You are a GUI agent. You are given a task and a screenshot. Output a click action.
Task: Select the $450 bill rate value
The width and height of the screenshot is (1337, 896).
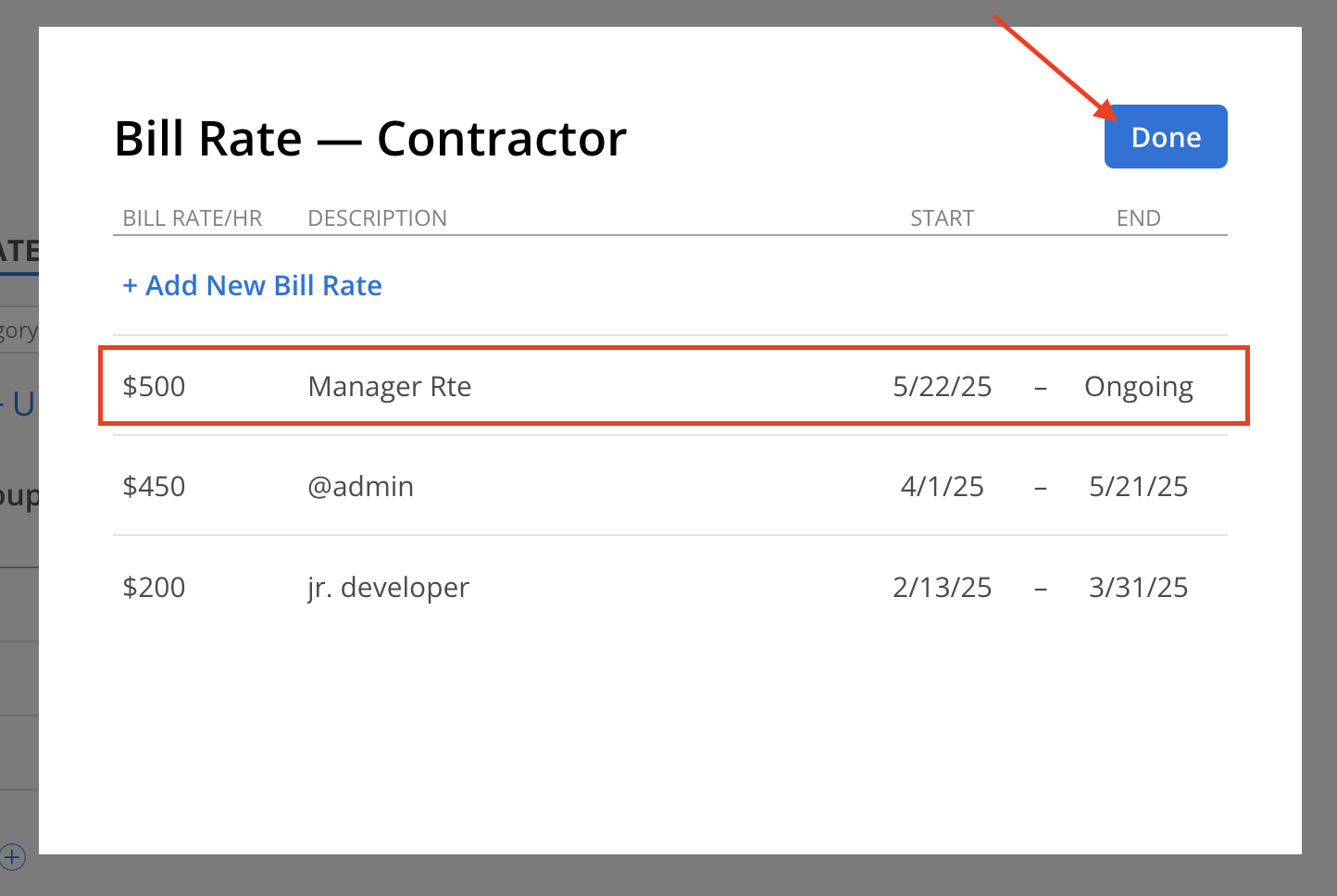click(155, 486)
